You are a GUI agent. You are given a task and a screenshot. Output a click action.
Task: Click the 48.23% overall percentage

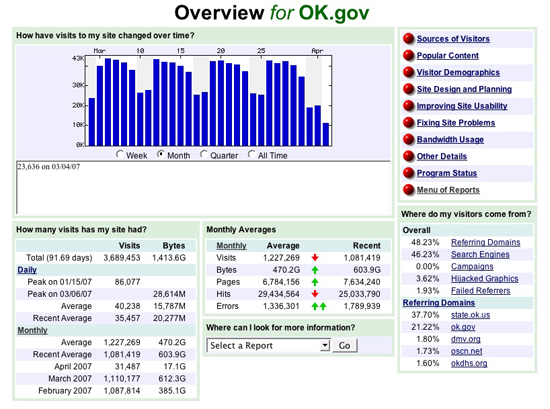(x=425, y=242)
